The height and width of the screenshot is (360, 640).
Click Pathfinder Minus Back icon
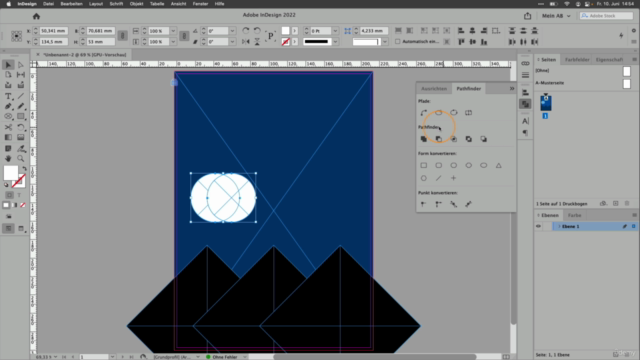(484, 139)
